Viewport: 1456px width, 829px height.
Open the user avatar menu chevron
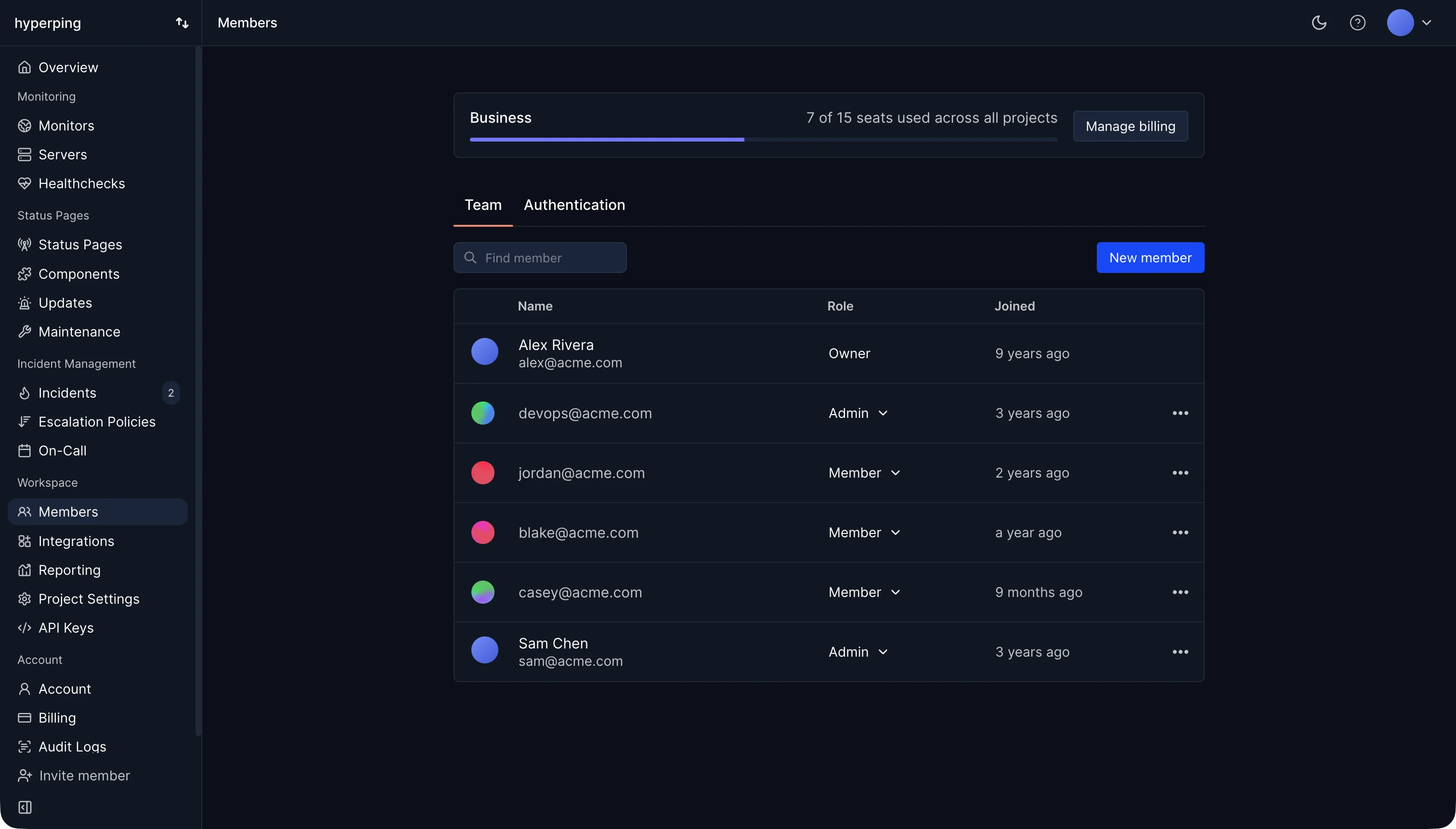[1427, 23]
